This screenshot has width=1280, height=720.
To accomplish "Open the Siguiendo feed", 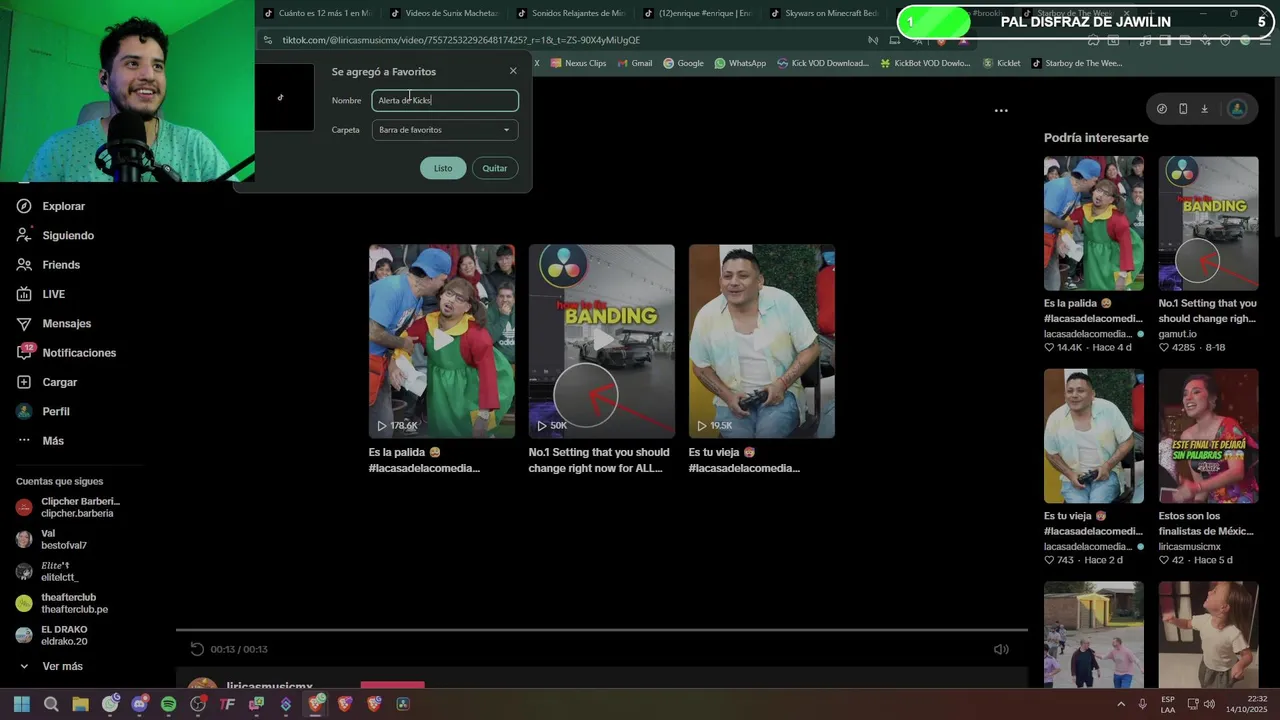I will click(x=56, y=235).
